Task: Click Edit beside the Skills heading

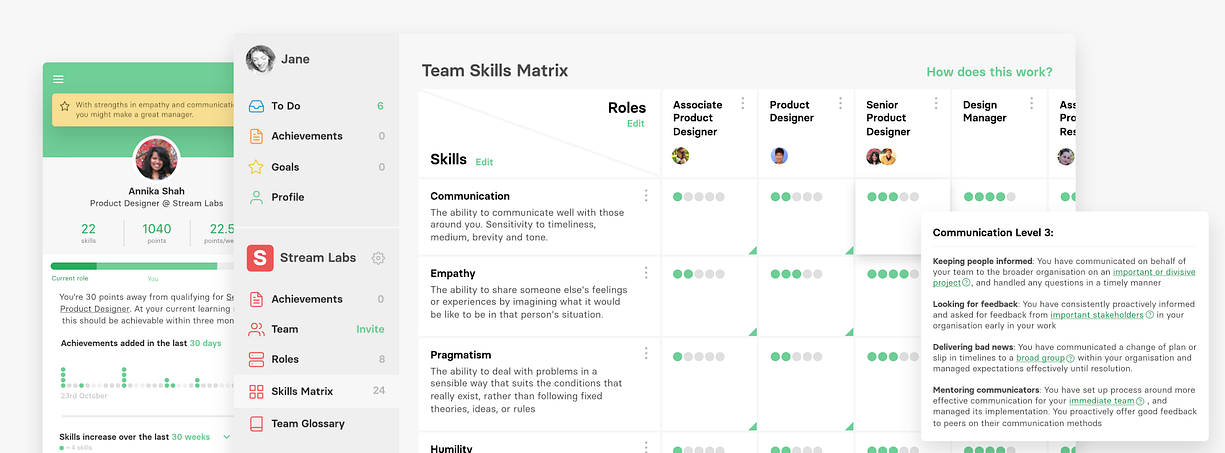Action: click(484, 162)
